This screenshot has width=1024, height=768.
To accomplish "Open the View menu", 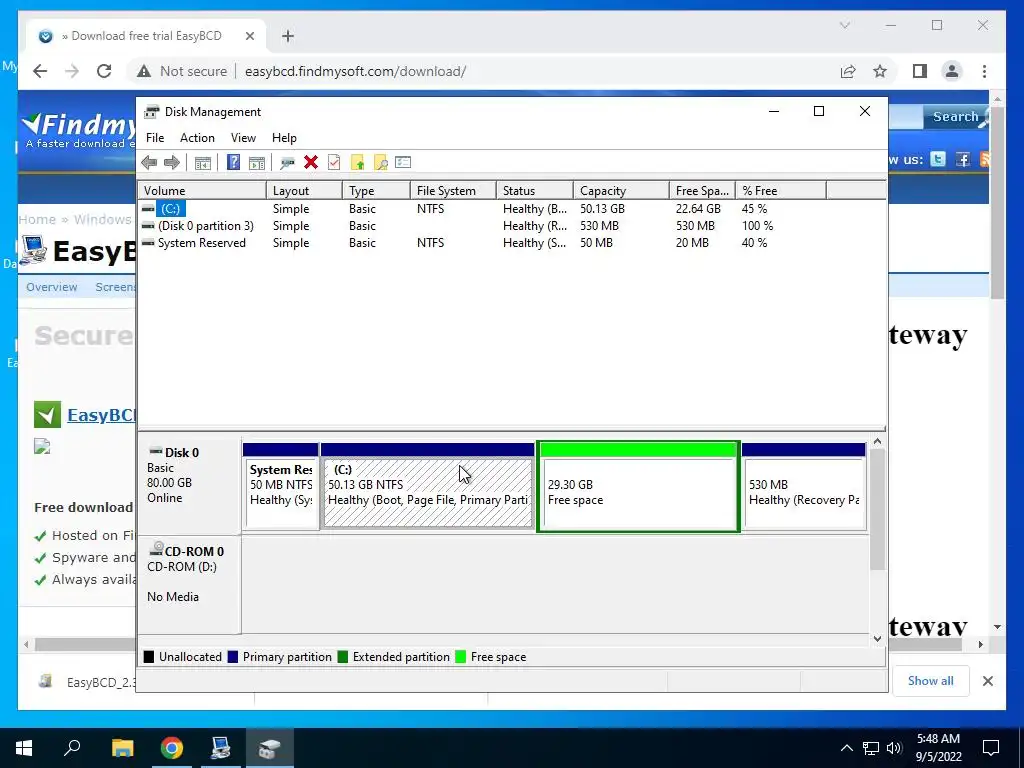I will click(x=243, y=138).
